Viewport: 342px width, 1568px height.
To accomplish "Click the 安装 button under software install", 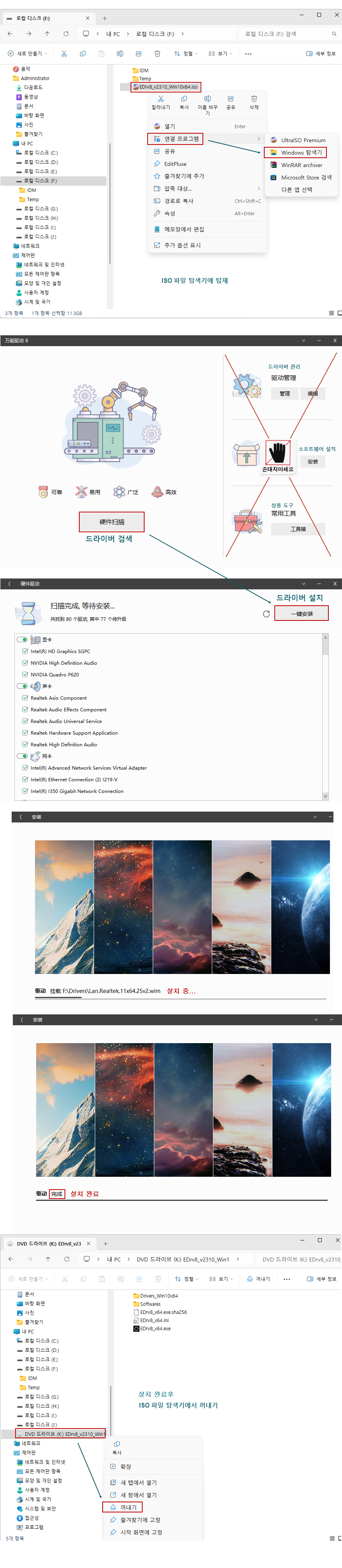I will [x=313, y=462].
